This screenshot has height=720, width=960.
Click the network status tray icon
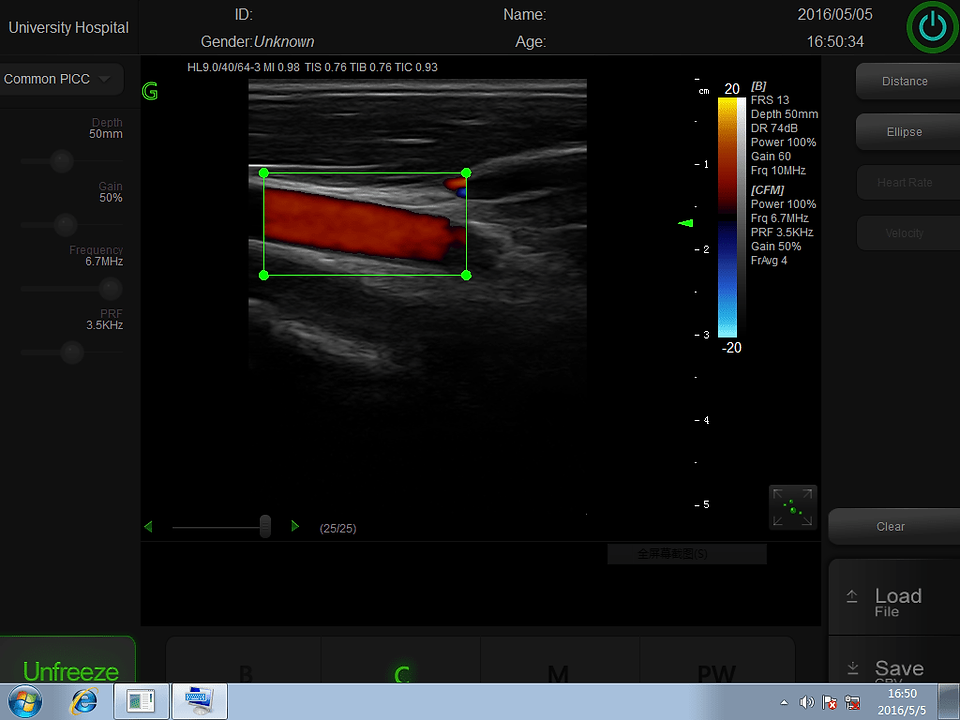click(852, 702)
